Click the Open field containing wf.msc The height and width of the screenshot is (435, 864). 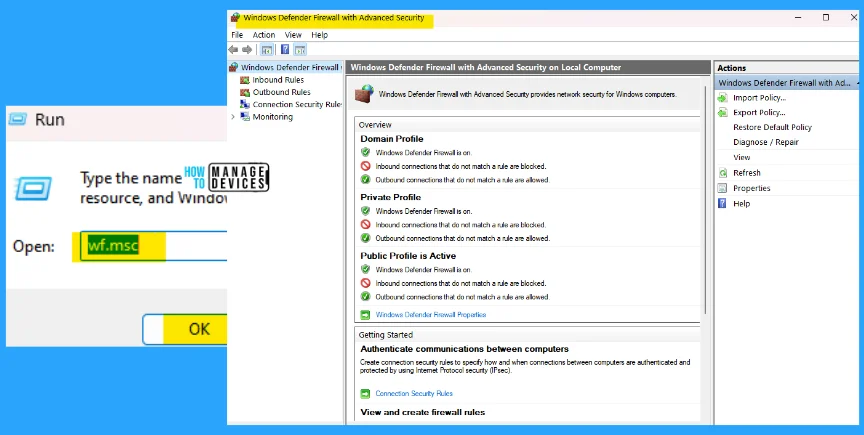click(153, 246)
